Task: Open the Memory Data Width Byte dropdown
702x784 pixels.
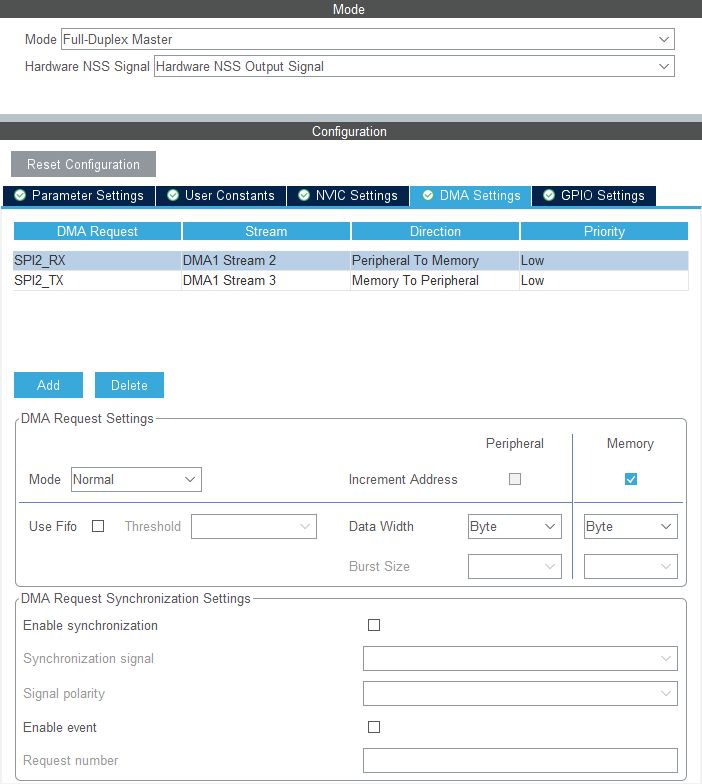Action: click(630, 526)
